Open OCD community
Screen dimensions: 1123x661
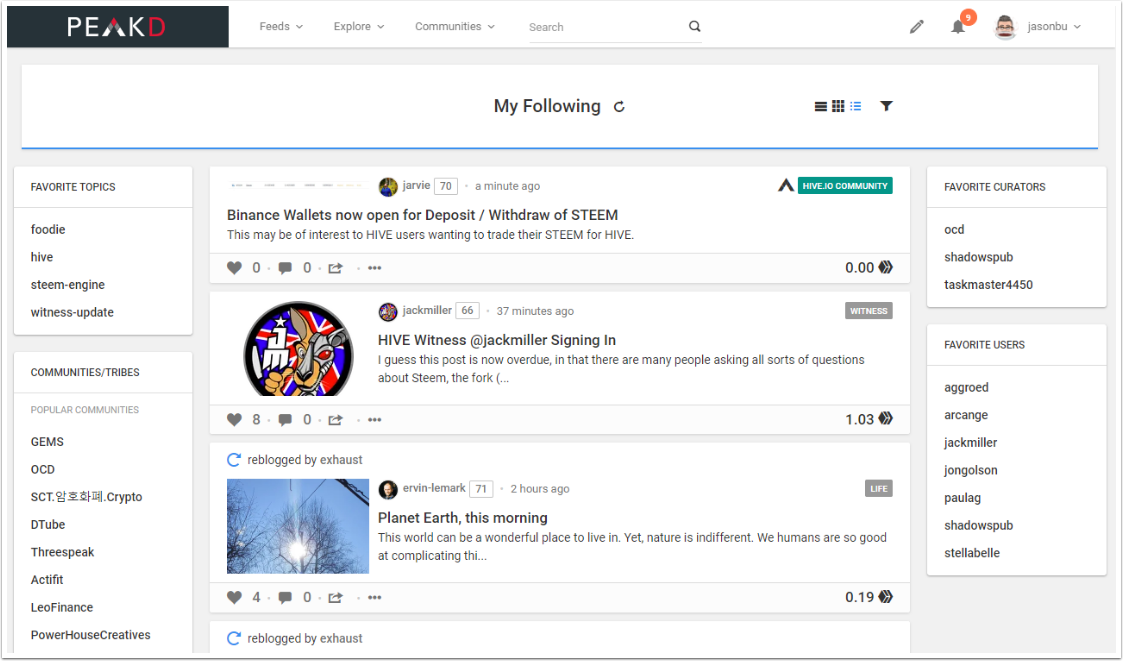tap(42, 470)
